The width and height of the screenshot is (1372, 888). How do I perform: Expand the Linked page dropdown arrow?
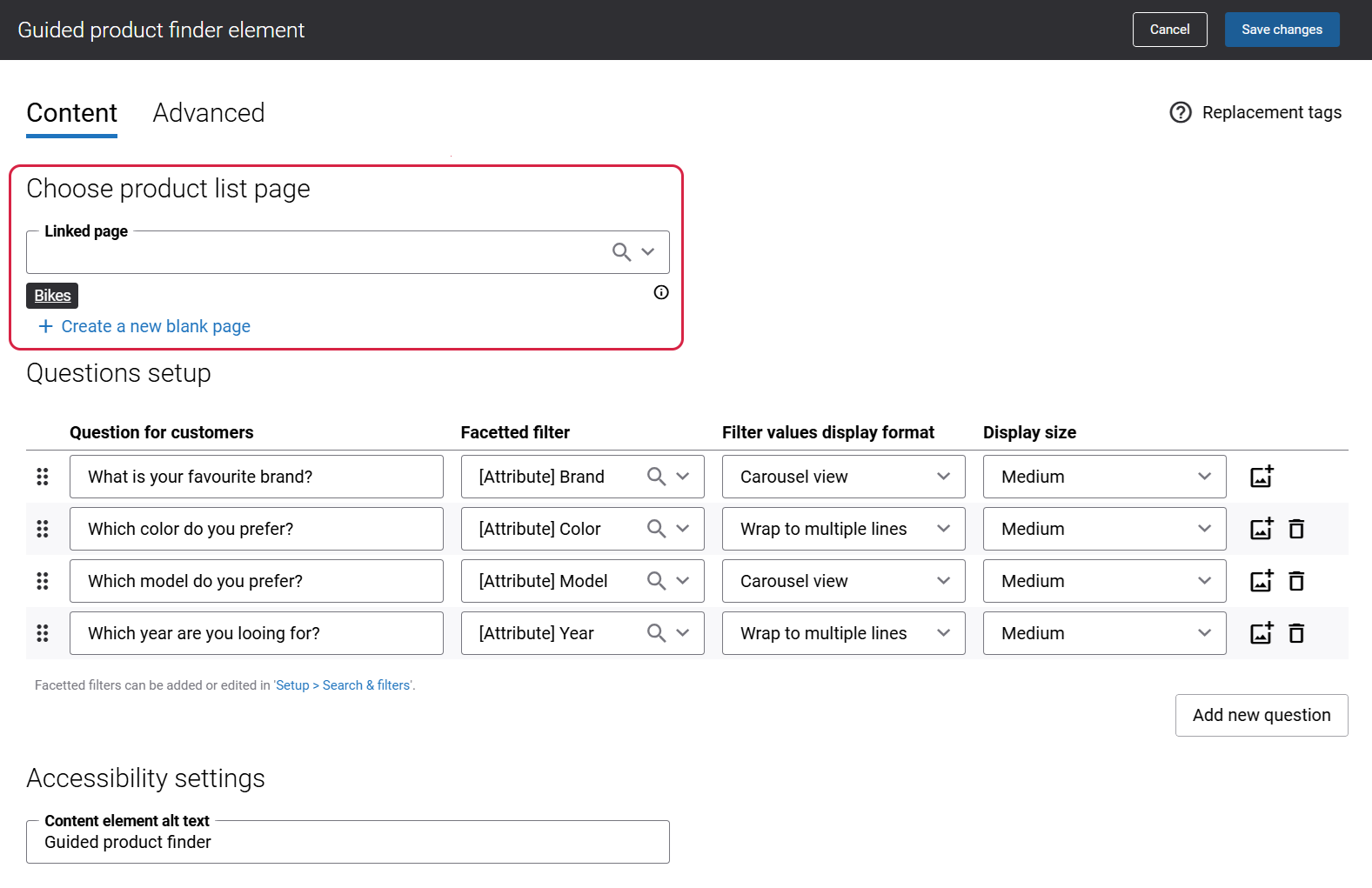[x=648, y=252]
